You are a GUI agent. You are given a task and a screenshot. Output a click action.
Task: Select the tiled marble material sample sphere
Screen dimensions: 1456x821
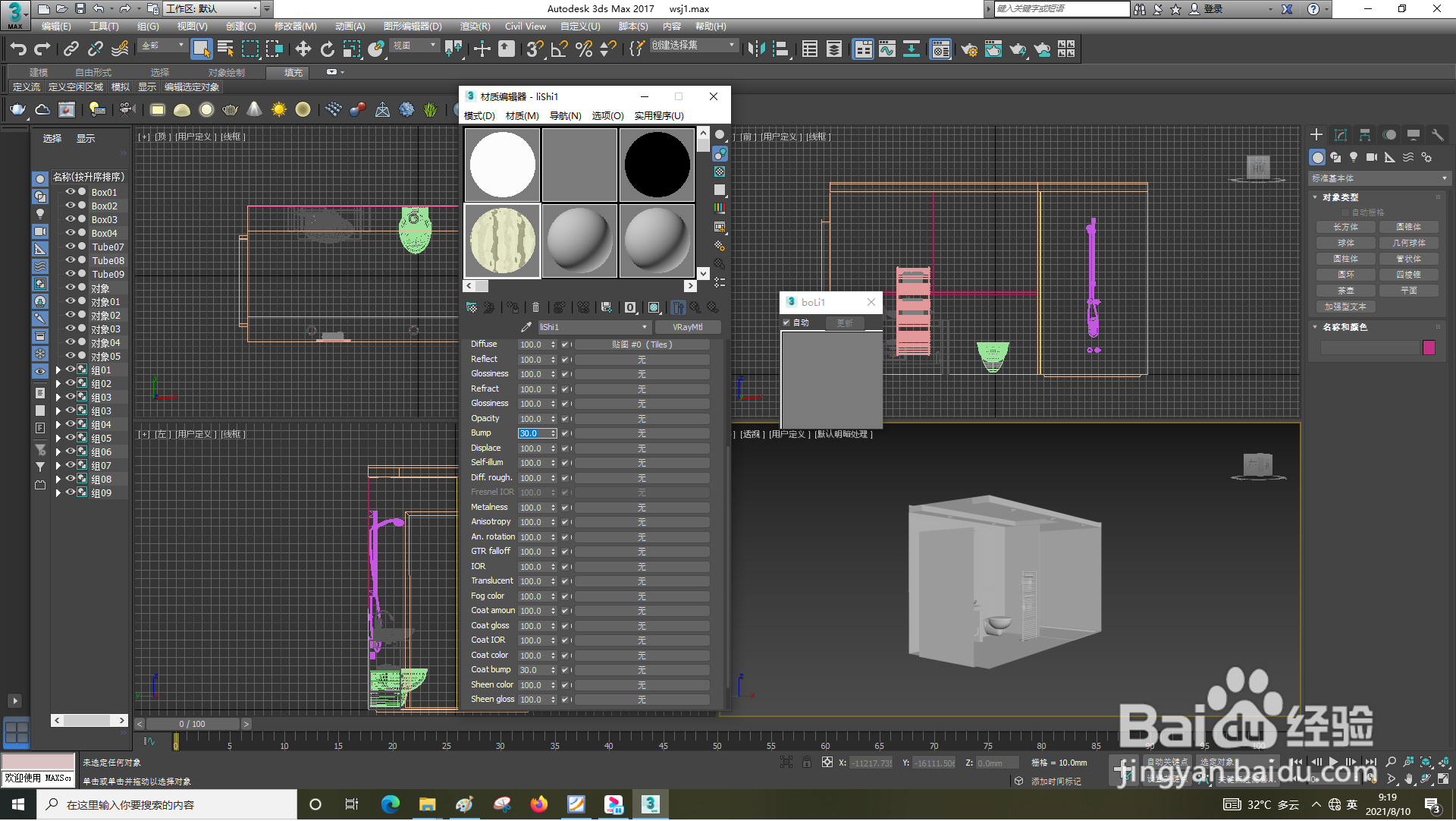[502, 241]
